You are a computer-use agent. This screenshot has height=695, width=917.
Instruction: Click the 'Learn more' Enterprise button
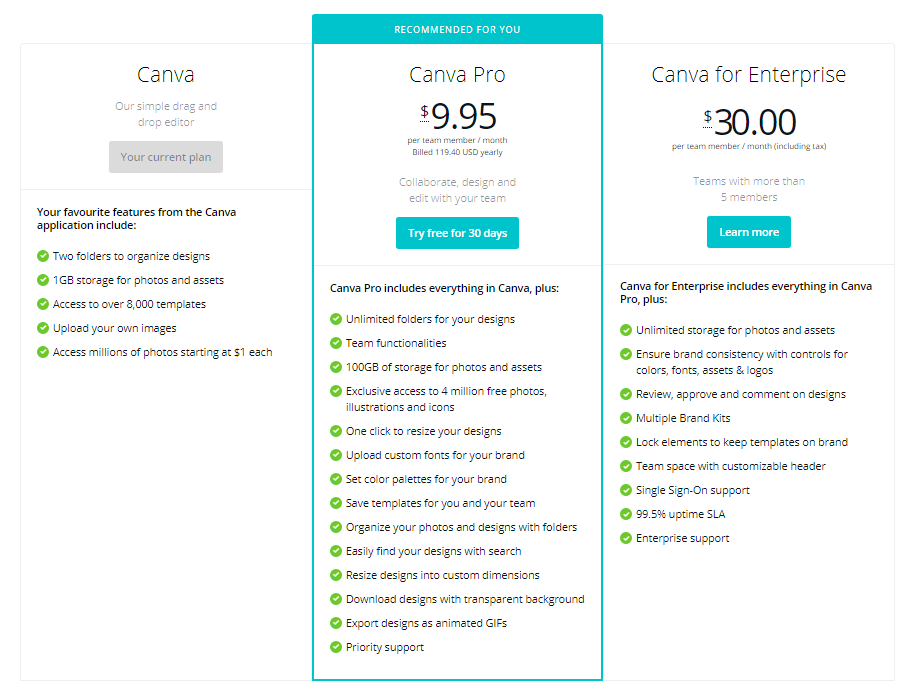pyautogui.click(x=749, y=232)
